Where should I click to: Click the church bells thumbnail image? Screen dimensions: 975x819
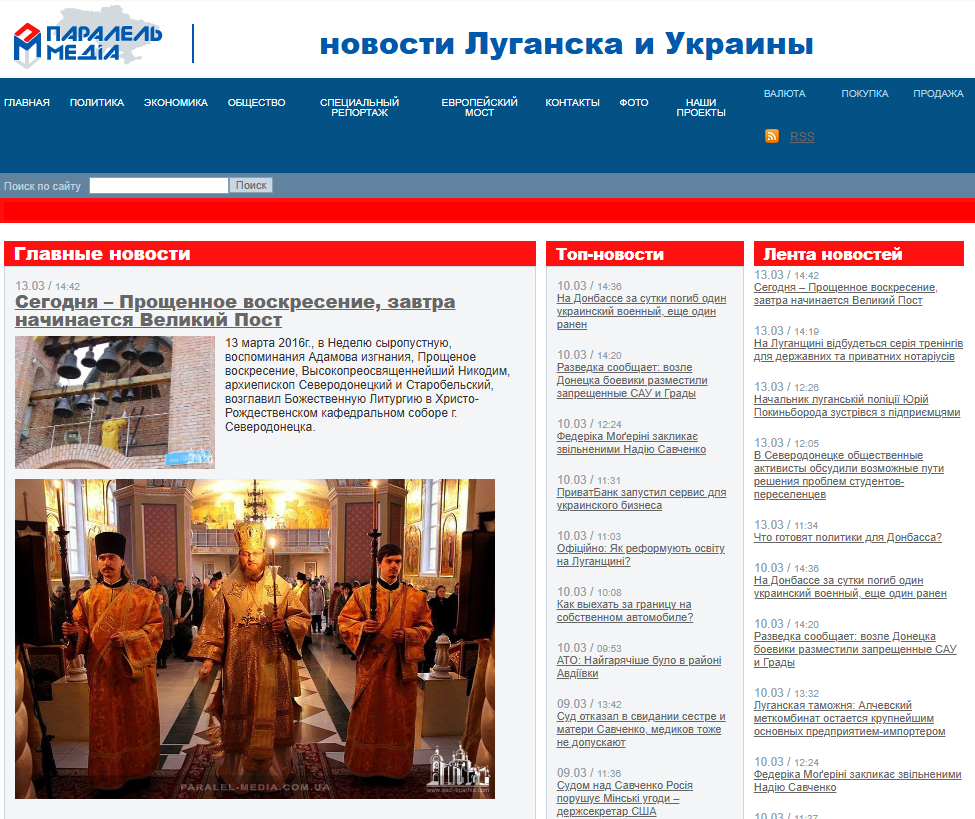[115, 402]
